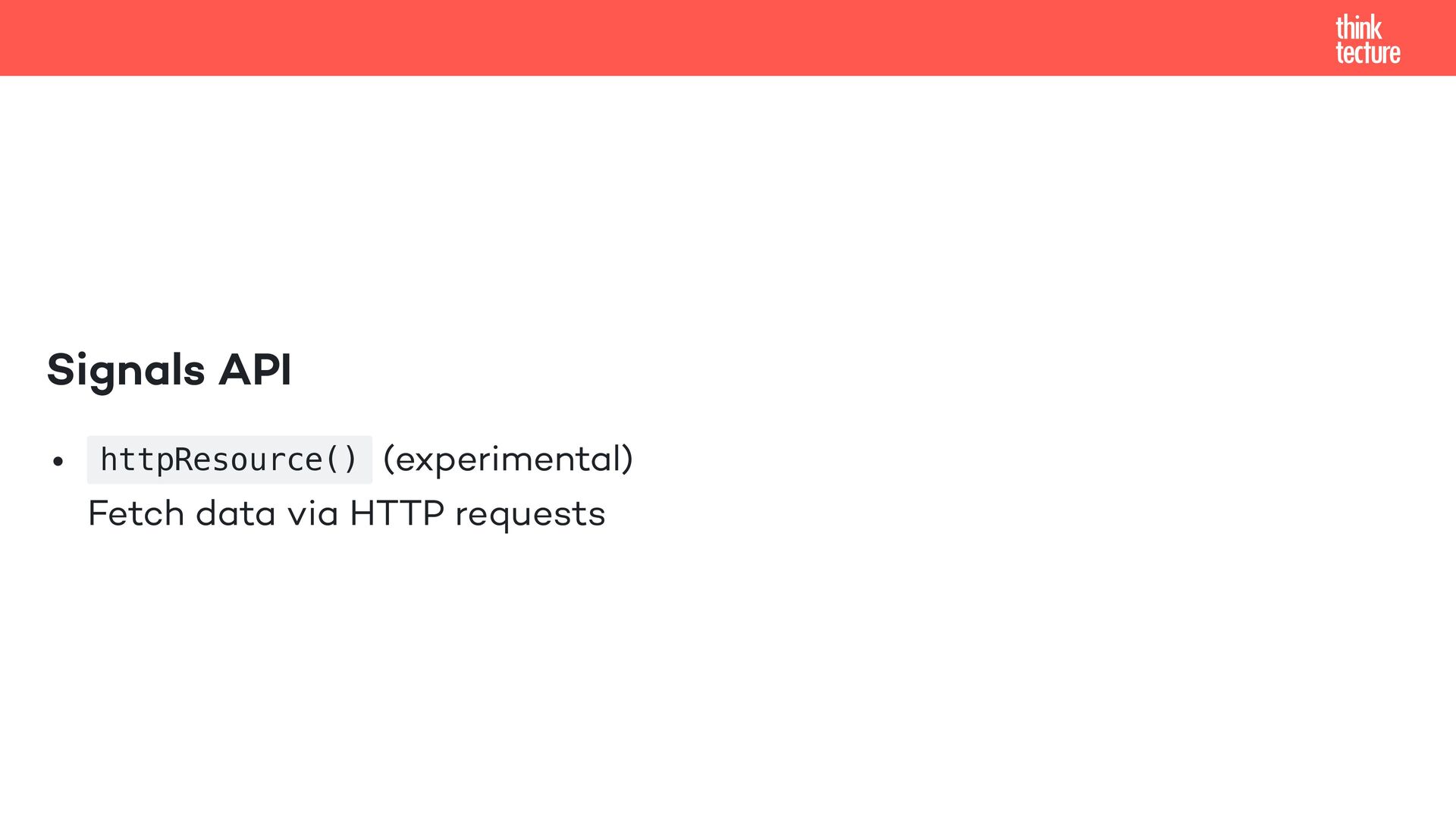
Task: Click the Thinktecture logo
Action: click(x=1367, y=39)
